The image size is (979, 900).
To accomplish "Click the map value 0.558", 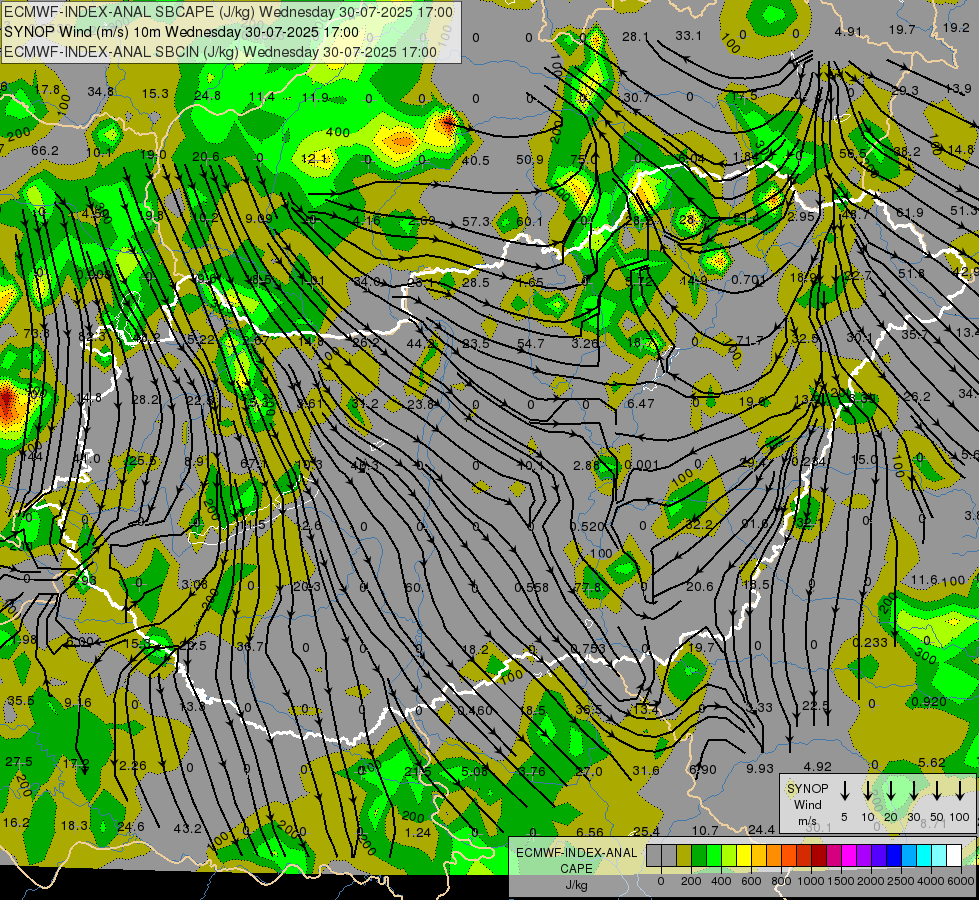I will pos(531,588).
